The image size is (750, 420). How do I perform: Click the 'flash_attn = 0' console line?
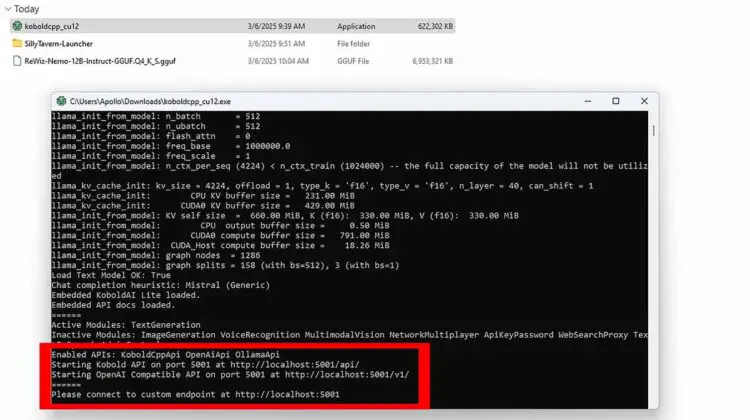click(151, 136)
